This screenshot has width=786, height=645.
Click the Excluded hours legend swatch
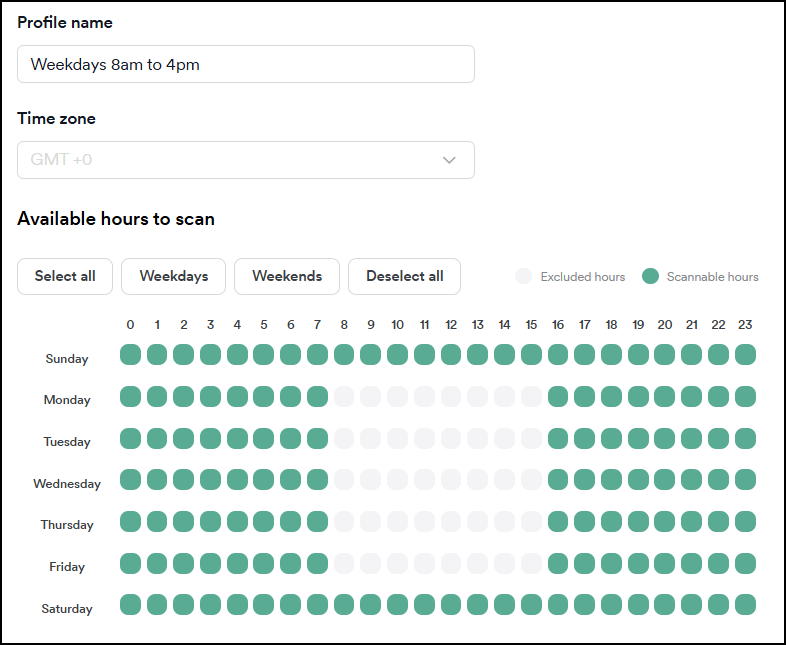(x=523, y=276)
